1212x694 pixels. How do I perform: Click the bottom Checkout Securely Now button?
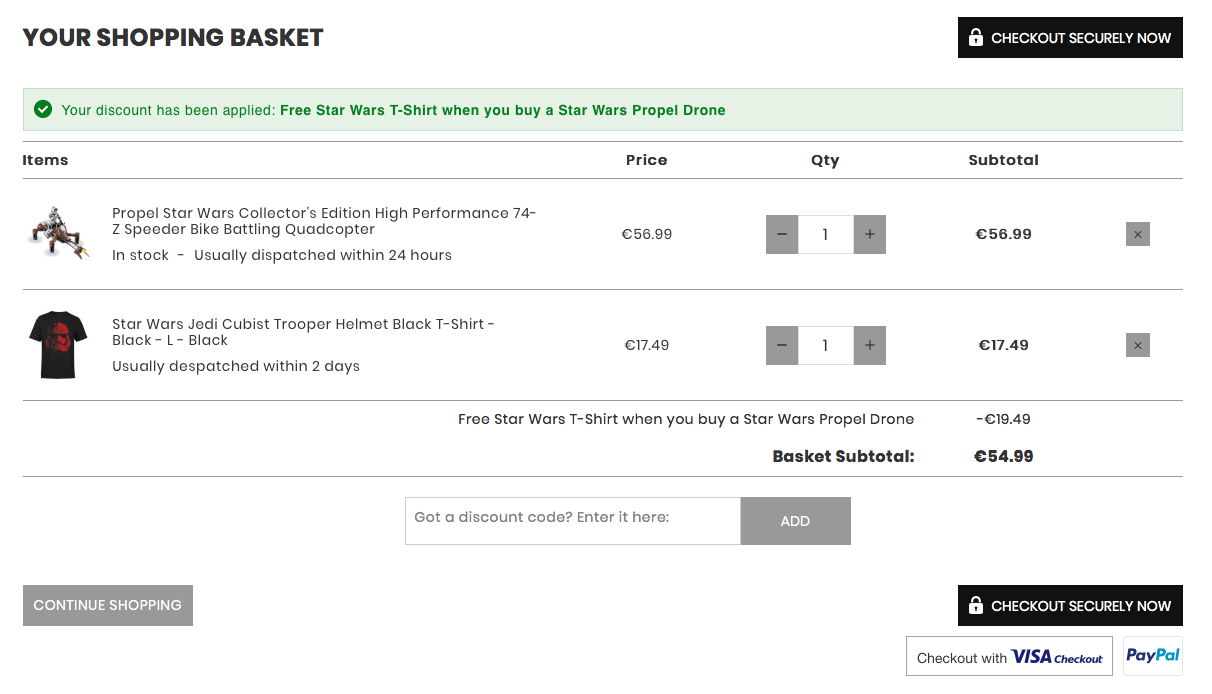[1070, 605]
